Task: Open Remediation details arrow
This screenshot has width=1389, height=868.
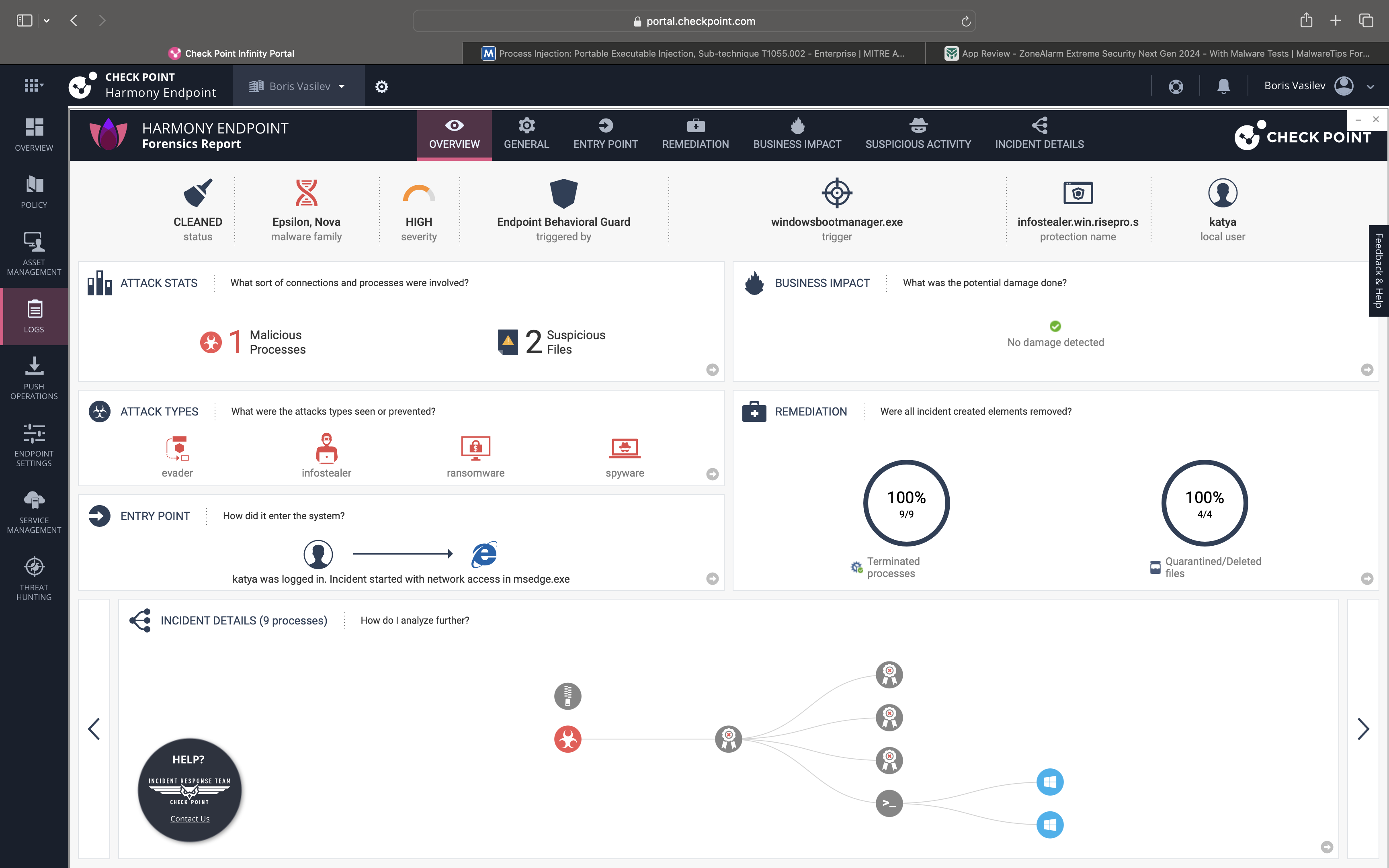Action: 1367,579
